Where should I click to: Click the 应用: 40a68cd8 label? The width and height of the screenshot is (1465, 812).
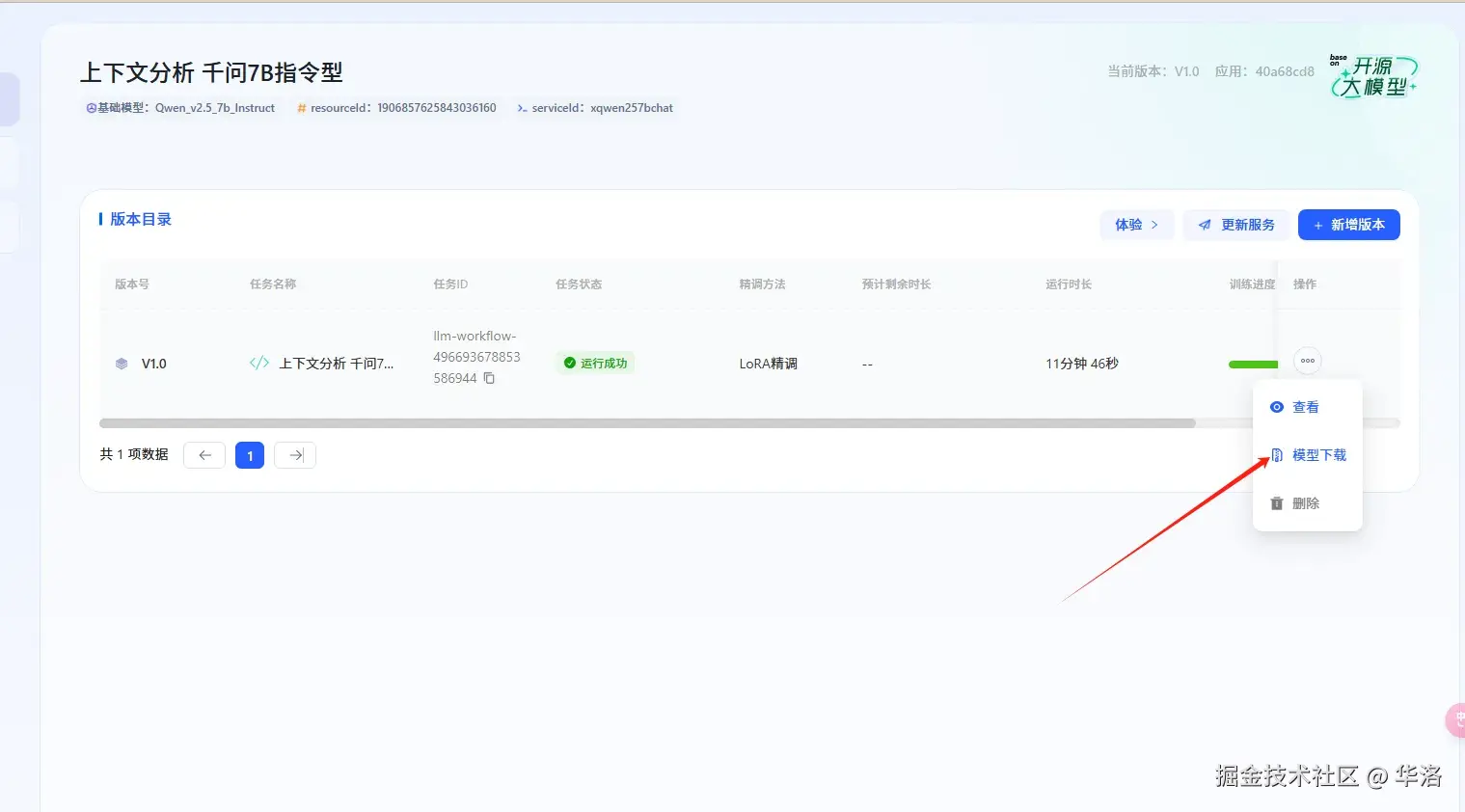pyautogui.click(x=1264, y=71)
